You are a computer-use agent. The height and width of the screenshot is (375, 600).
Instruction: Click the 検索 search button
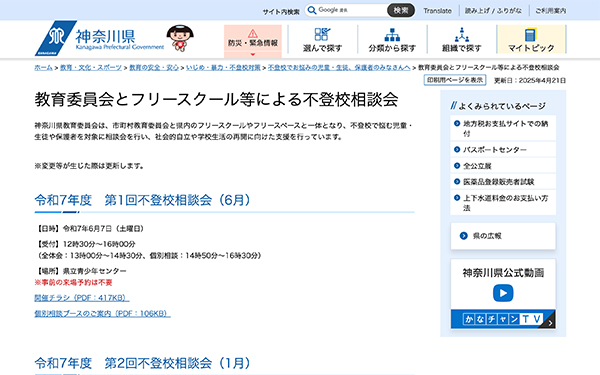(x=401, y=10)
